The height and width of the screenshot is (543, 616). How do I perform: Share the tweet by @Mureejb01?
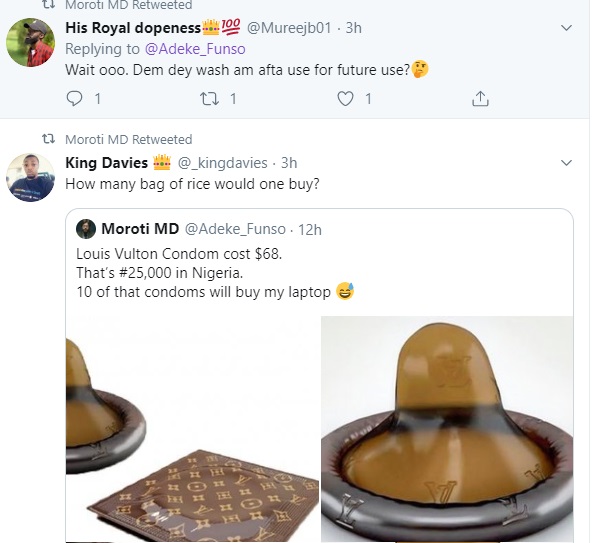pyautogui.click(x=480, y=98)
